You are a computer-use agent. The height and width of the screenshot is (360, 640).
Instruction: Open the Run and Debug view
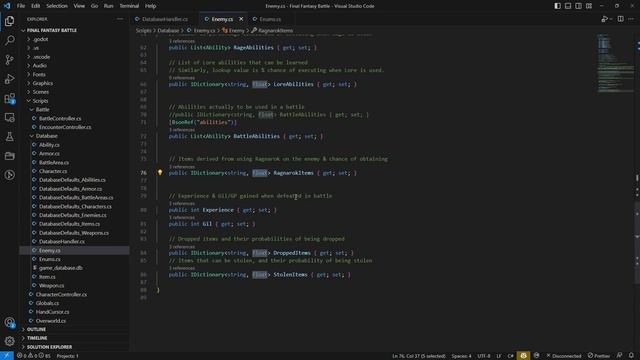point(9,79)
